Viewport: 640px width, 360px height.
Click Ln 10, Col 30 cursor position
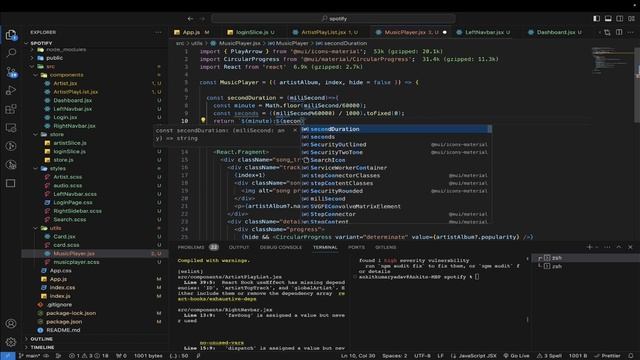(358, 356)
